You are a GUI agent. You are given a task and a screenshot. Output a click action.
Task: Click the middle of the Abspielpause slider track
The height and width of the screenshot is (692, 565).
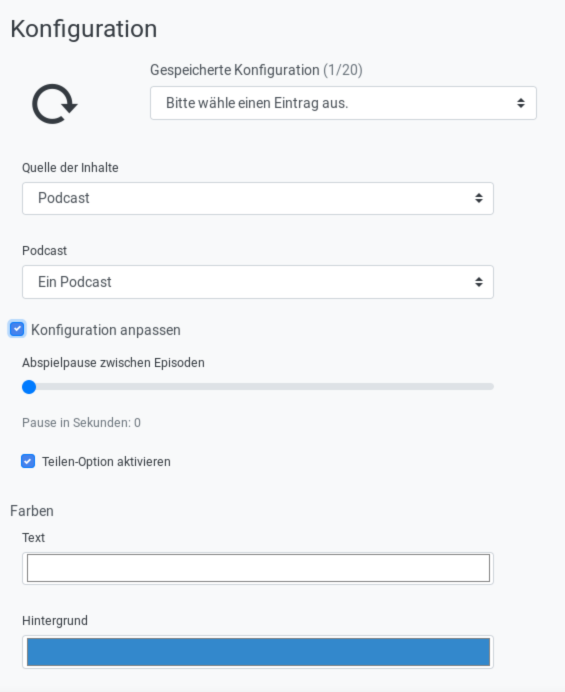tap(258, 387)
